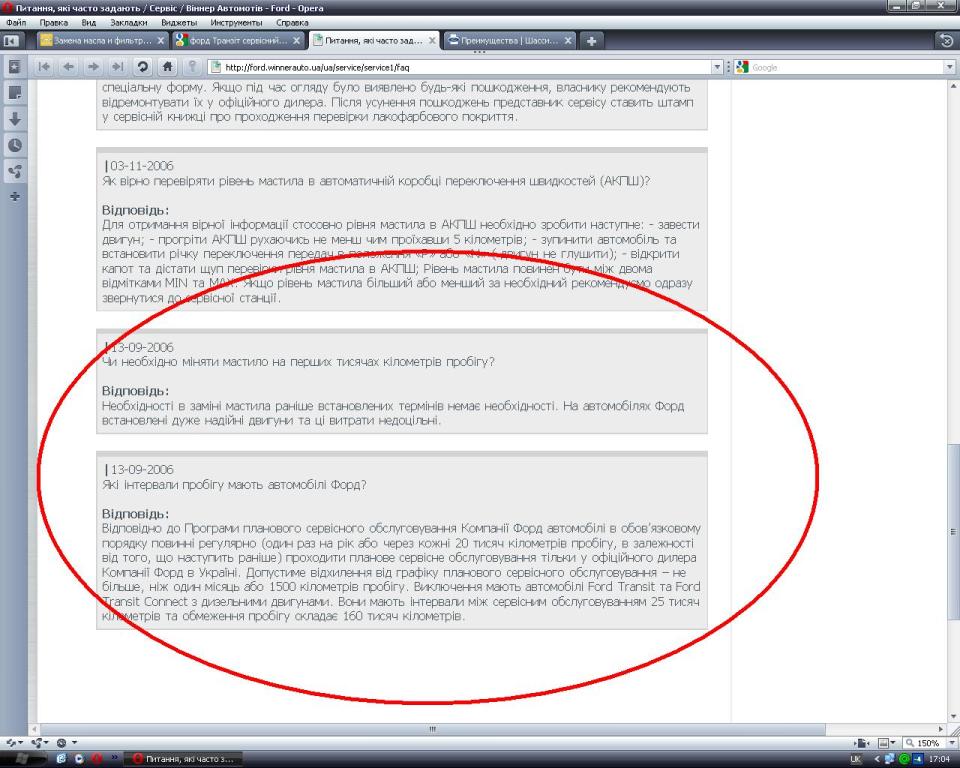
Task: Close the Преимущества tab
Action: pos(568,41)
